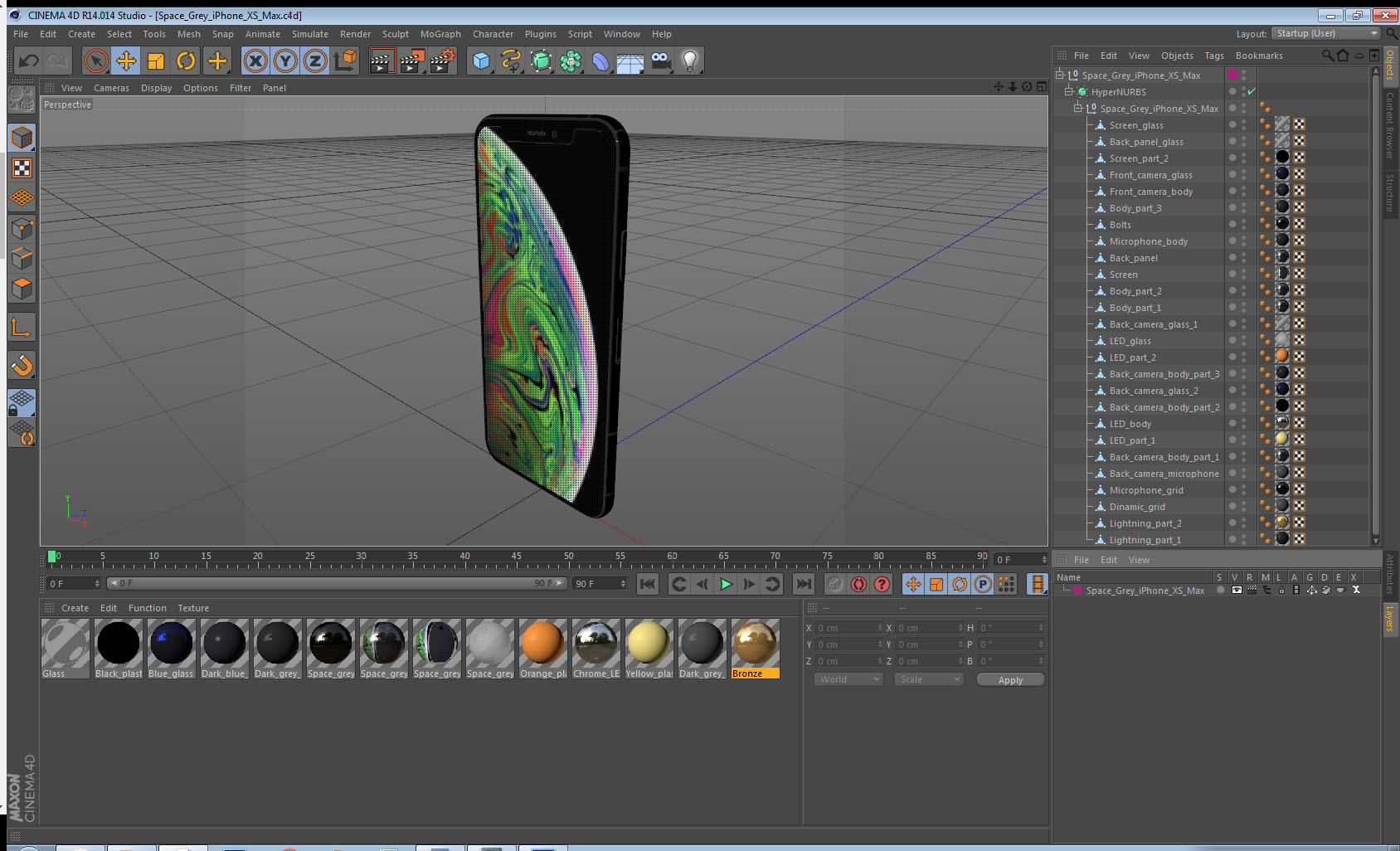Open the search icon in Objects manager
The image size is (1400, 851).
pyautogui.click(x=1327, y=56)
